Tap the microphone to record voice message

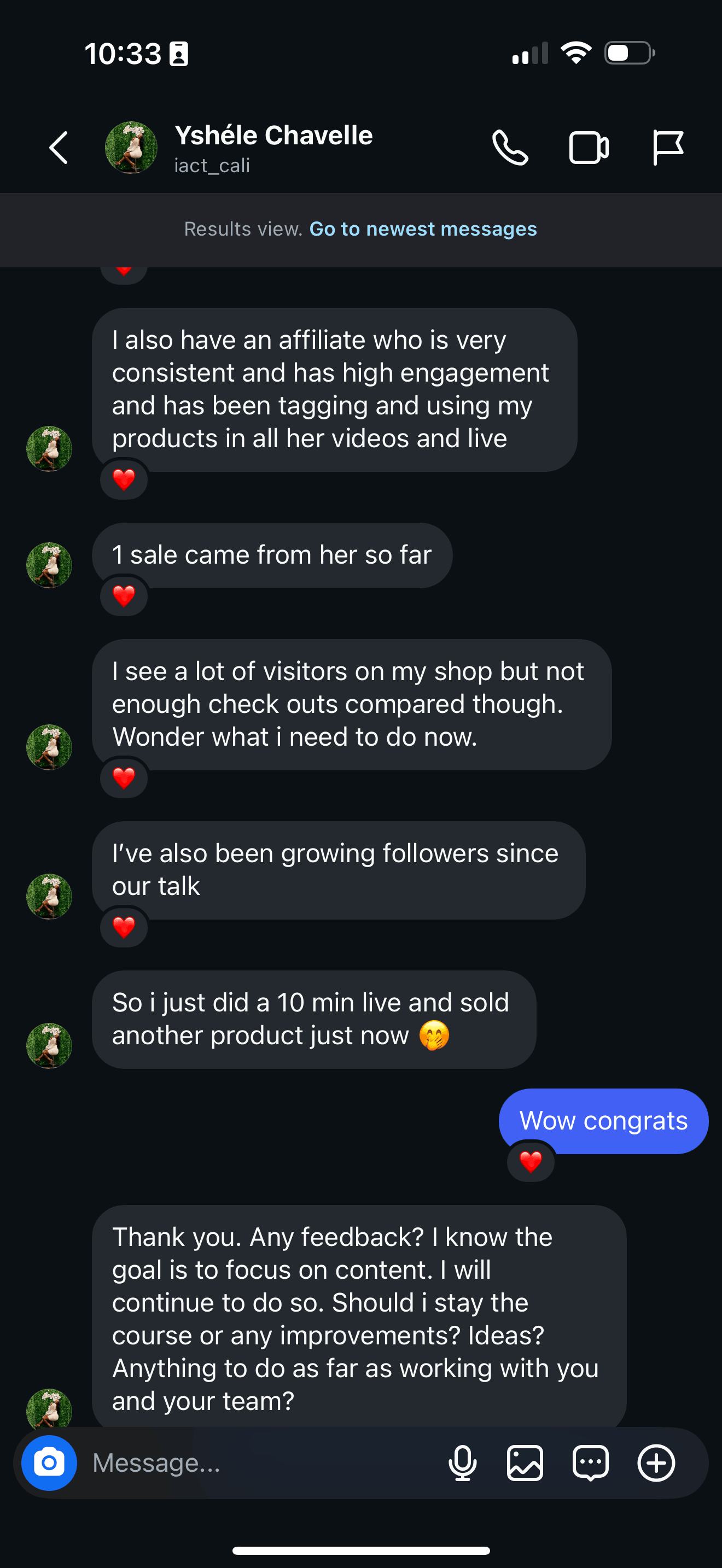point(463,1462)
